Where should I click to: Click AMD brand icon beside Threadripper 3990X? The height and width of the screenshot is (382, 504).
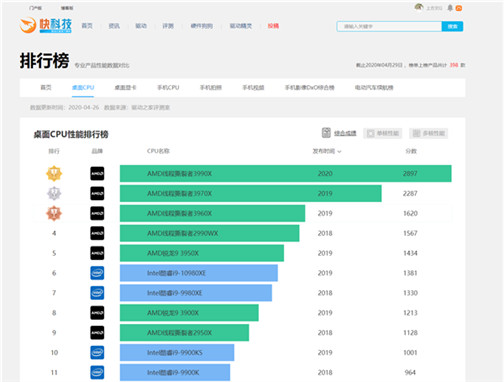coord(97,173)
